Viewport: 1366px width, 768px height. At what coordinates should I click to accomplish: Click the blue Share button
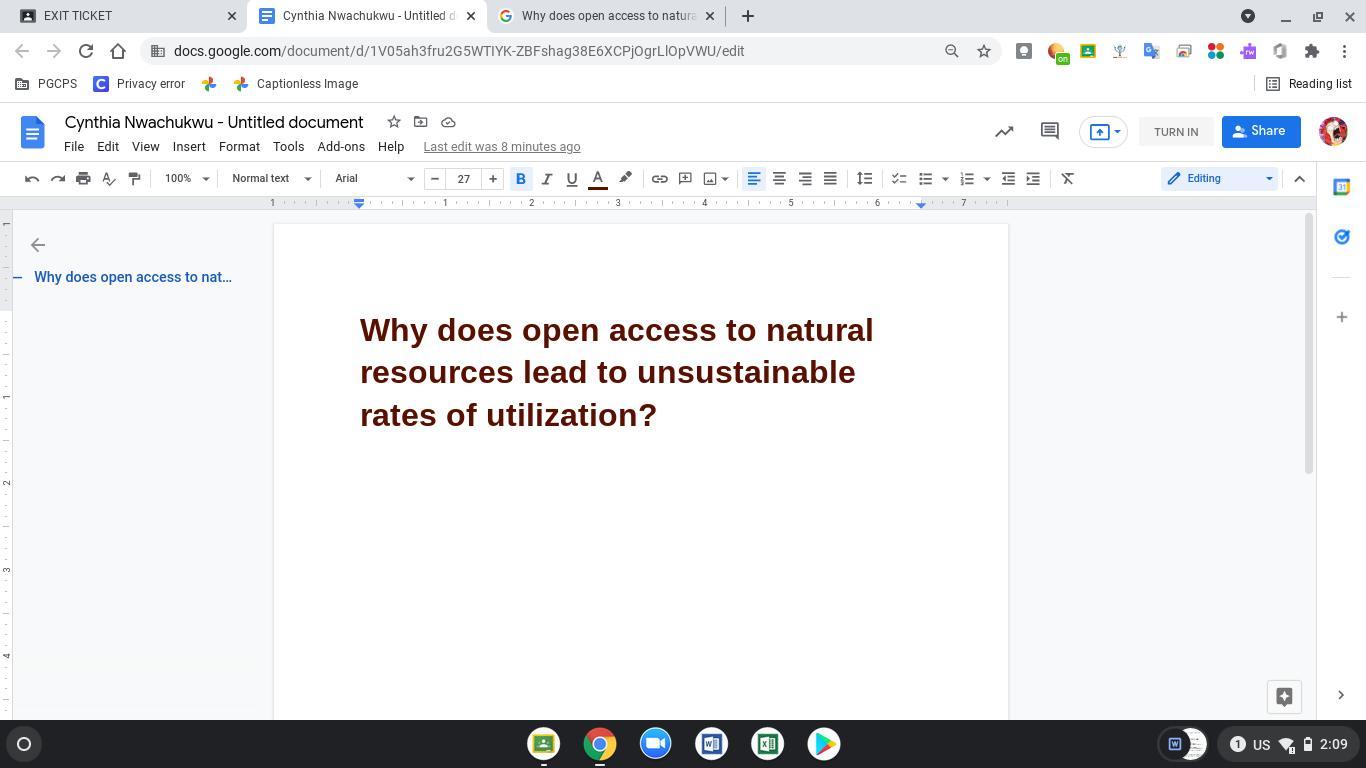1260,131
